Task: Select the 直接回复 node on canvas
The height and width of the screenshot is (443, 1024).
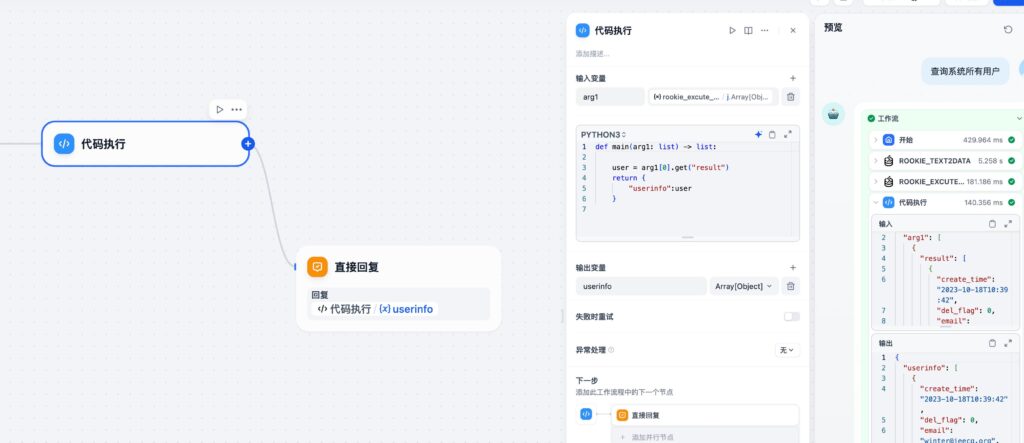Action: click(398, 267)
